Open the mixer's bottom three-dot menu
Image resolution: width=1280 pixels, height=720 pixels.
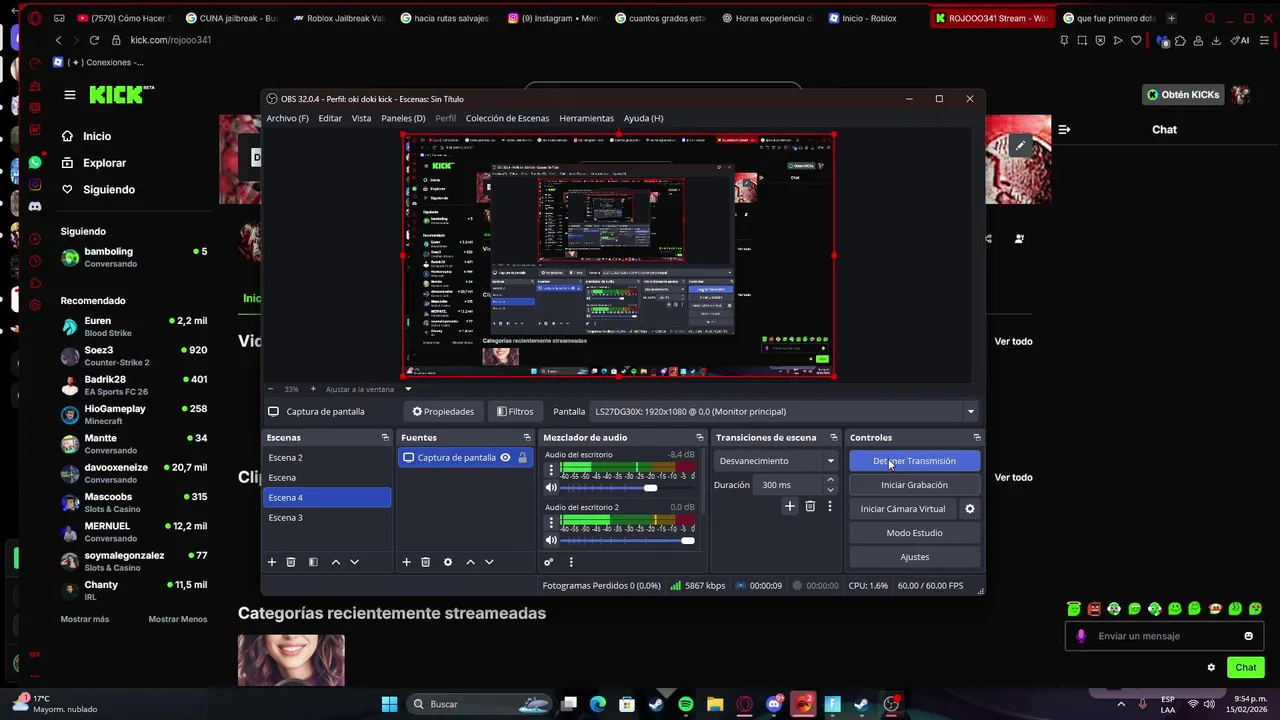coord(571,562)
